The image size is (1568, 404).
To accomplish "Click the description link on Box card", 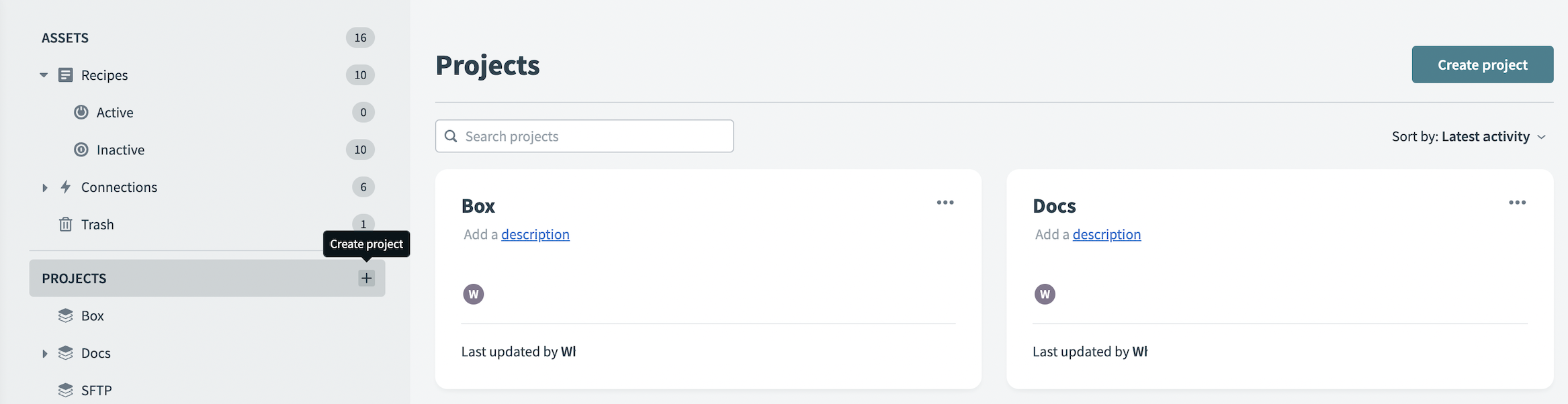I will [x=535, y=234].
